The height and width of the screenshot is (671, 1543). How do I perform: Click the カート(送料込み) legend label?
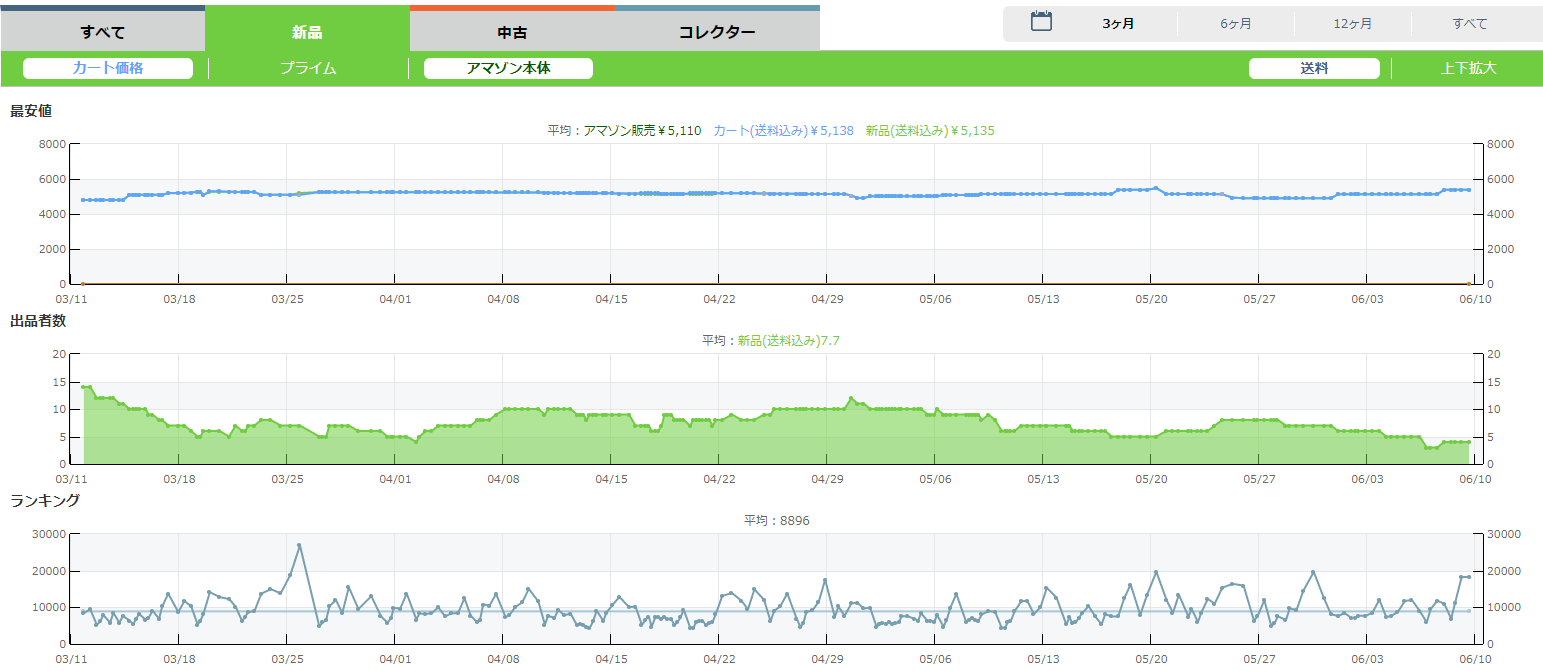click(x=783, y=130)
